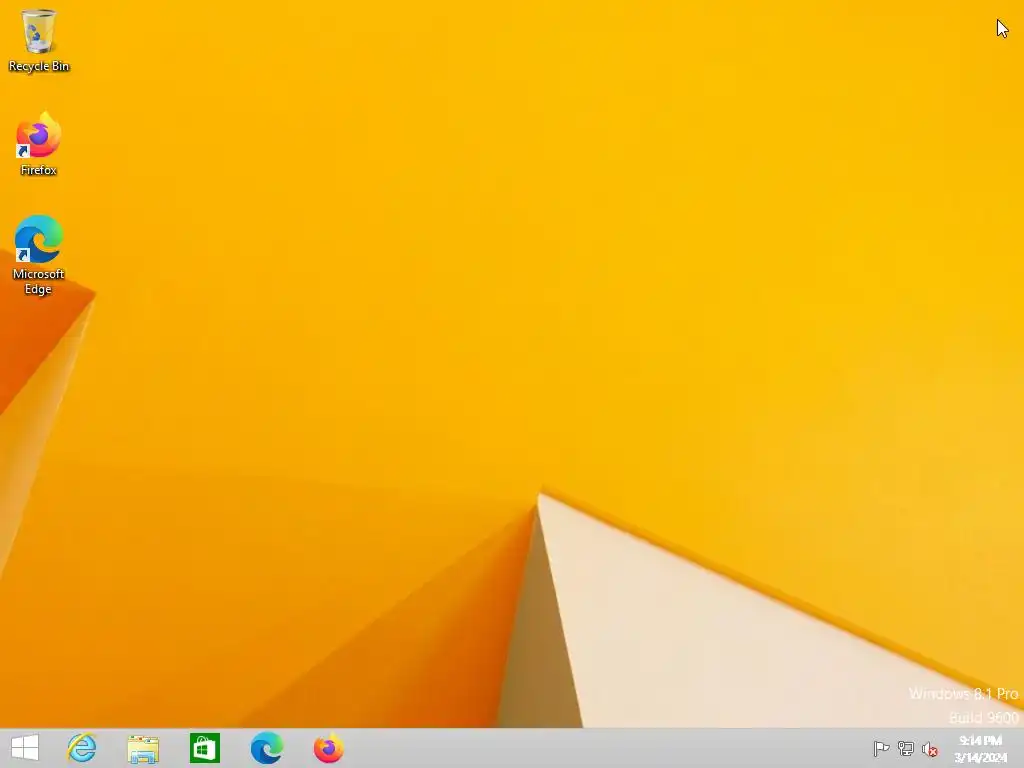Viewport: 1024px width, 768px height.
Task: Open the clock showing 9:14 PM
Action: tap(981, 748)
